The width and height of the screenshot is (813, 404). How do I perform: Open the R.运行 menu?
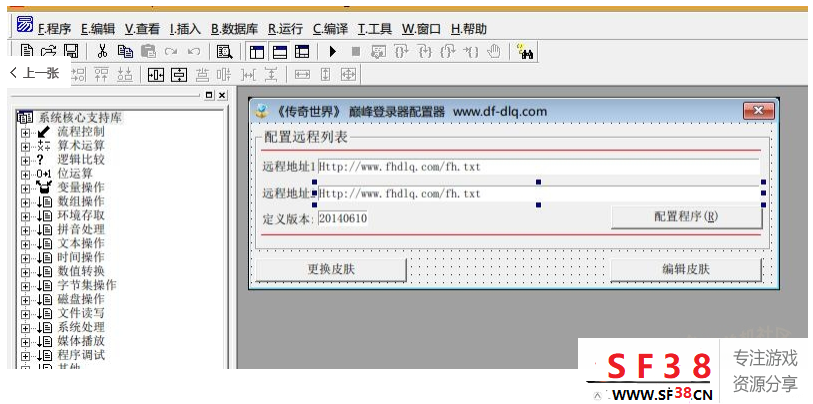pyautogui.click(x=286, y=29)
